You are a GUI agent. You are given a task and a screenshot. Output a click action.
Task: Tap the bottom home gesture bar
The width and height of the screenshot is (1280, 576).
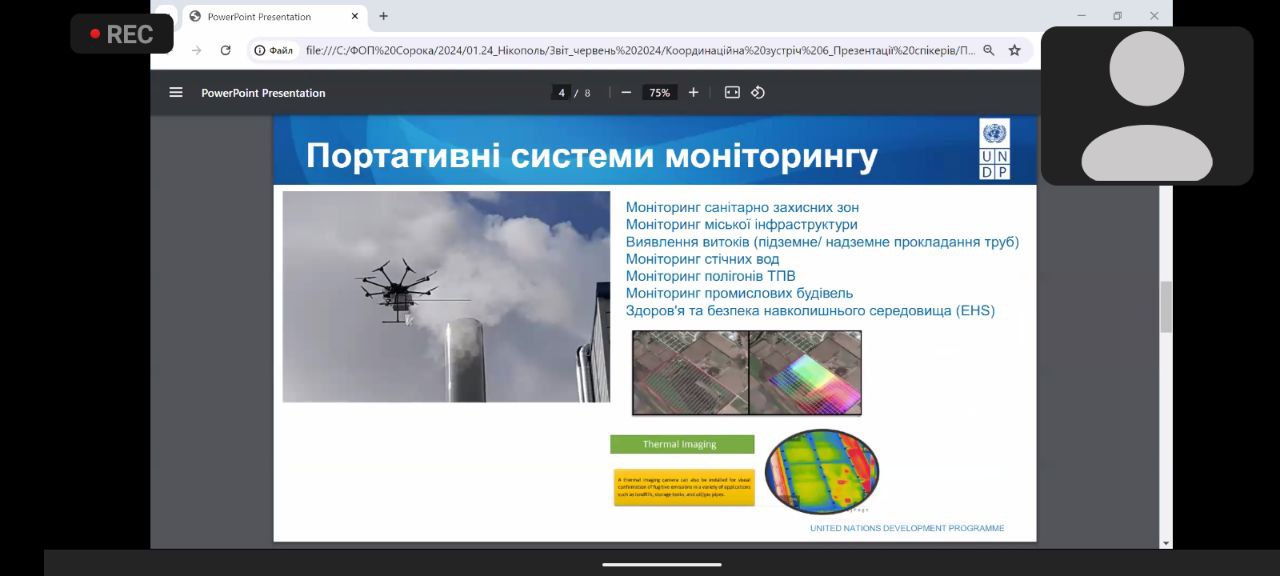click(x=661, y=564)
